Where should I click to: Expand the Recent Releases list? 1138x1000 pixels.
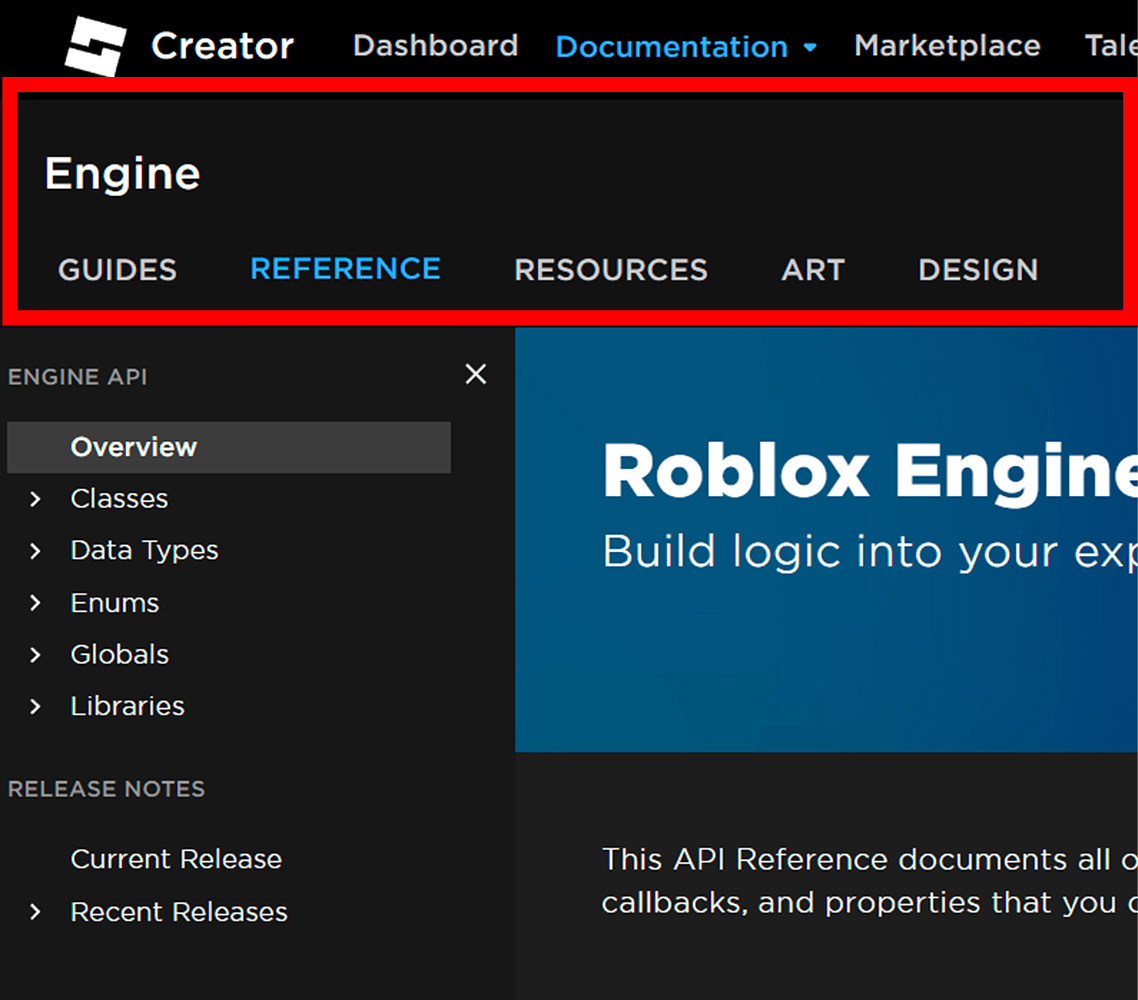178,911
